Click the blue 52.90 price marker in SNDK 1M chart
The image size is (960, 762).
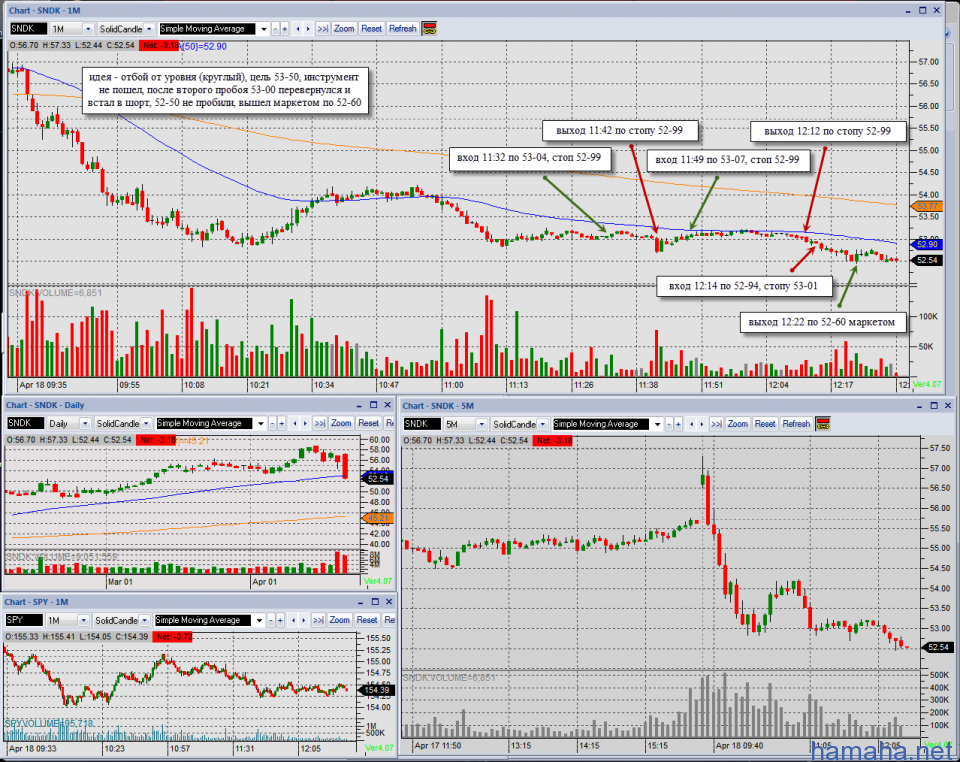926,244
